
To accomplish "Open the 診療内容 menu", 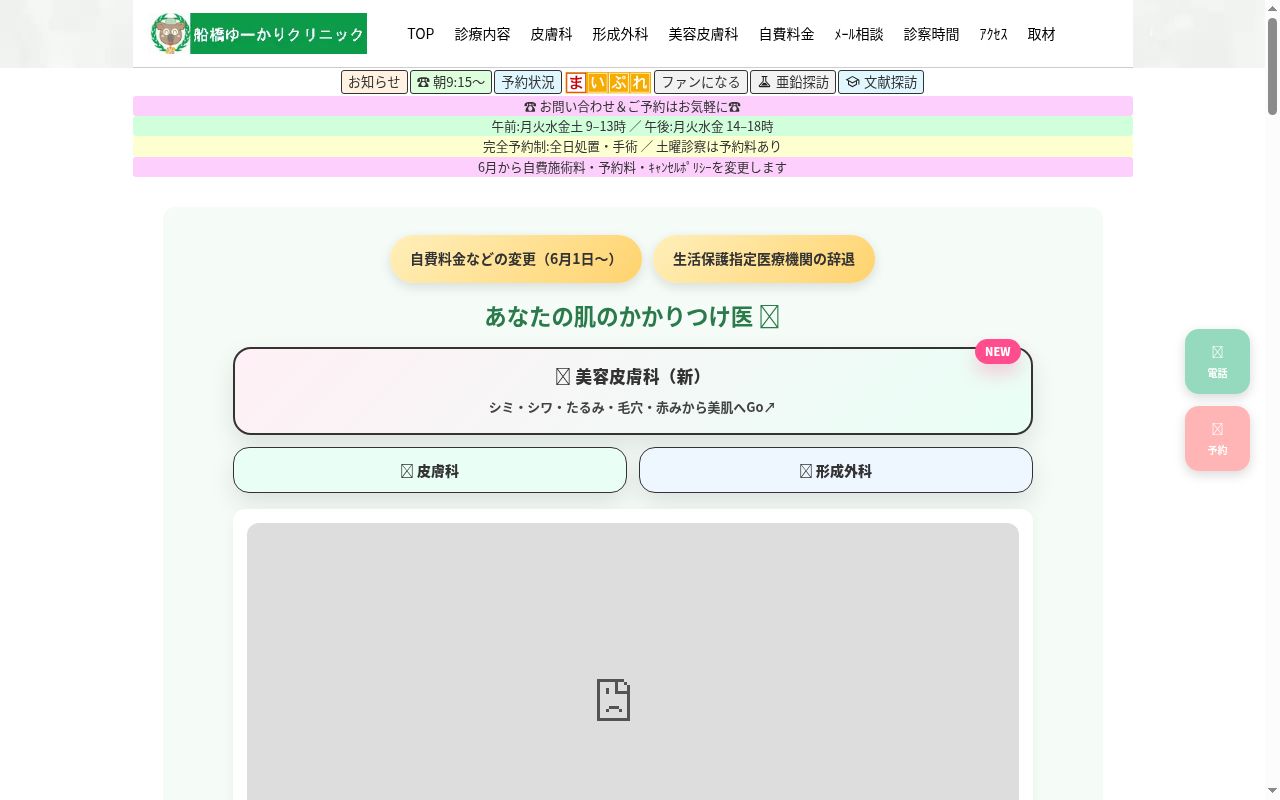I will (483, 34).
